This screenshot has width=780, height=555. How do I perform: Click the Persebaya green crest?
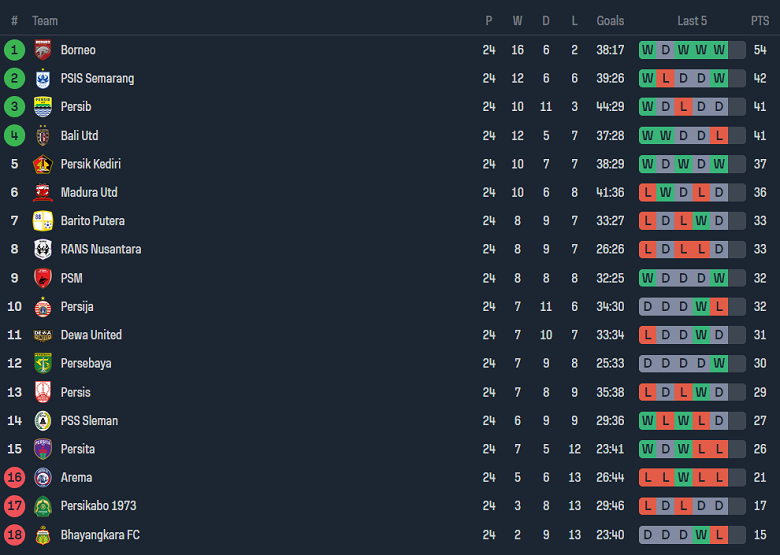42,363
